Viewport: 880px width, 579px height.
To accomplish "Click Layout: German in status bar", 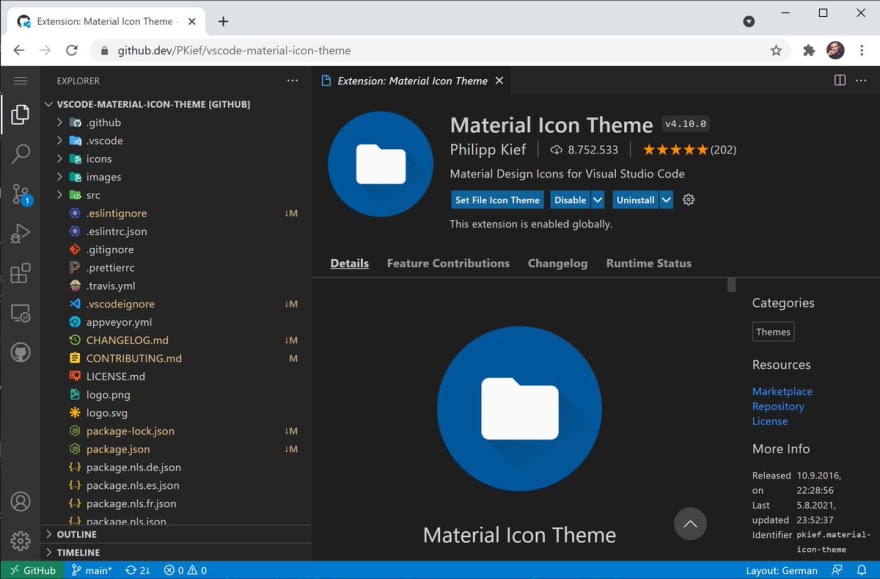I will pyautogui.click(x=781, y=570).
